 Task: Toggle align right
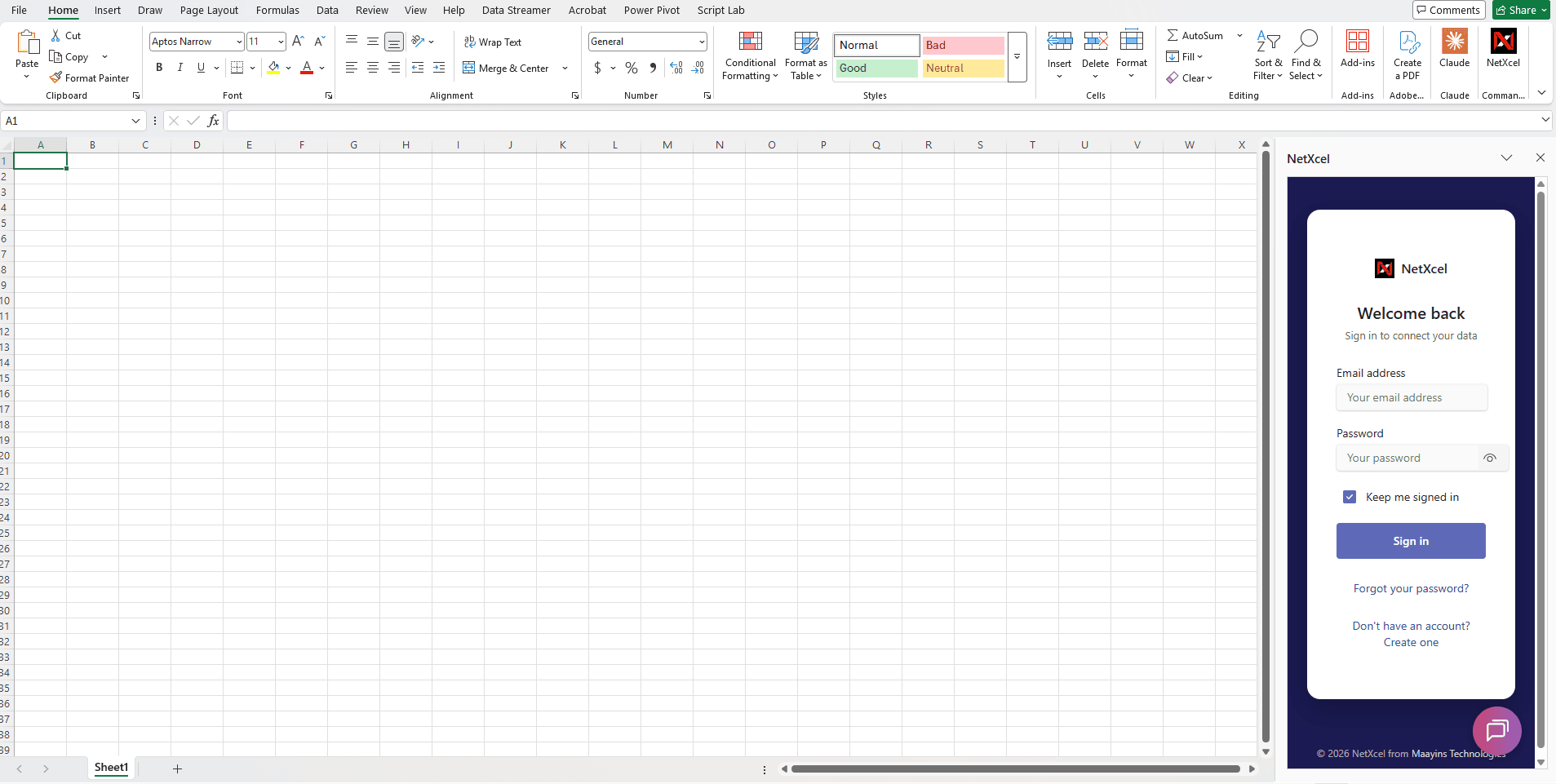point(394,68)
